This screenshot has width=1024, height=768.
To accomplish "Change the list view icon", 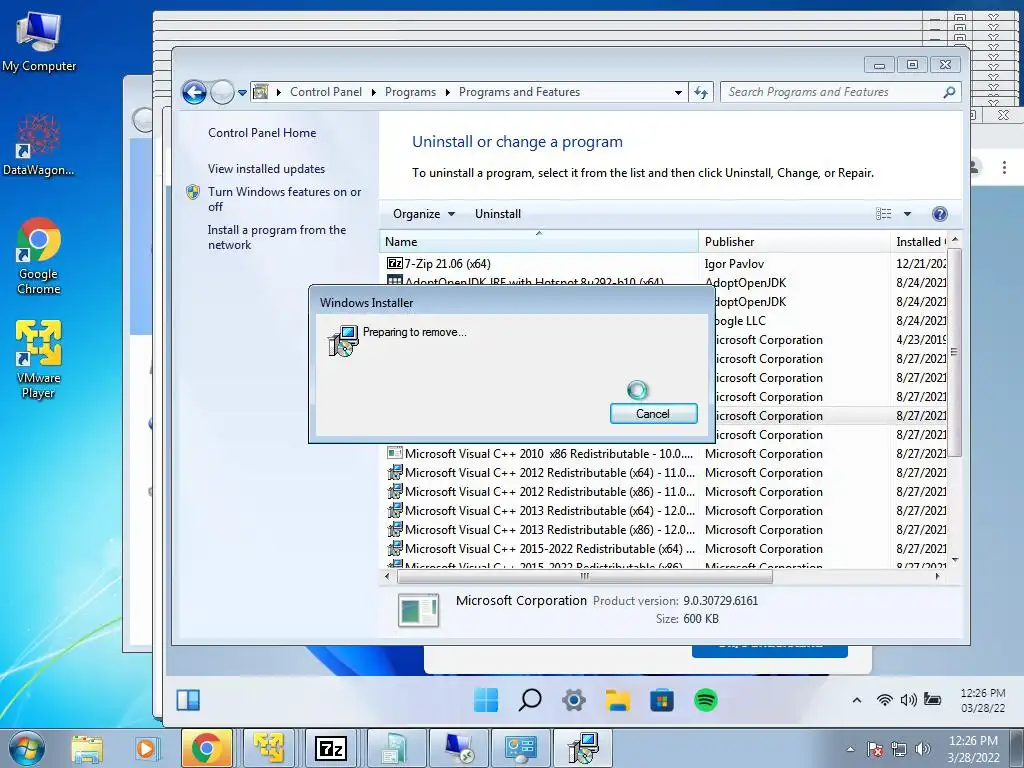I will [x=884, y=214].
